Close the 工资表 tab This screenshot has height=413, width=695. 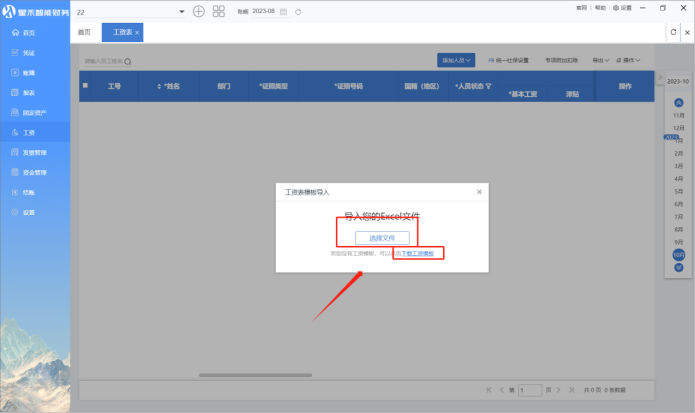pyautogui.click(x=137, y=33)
